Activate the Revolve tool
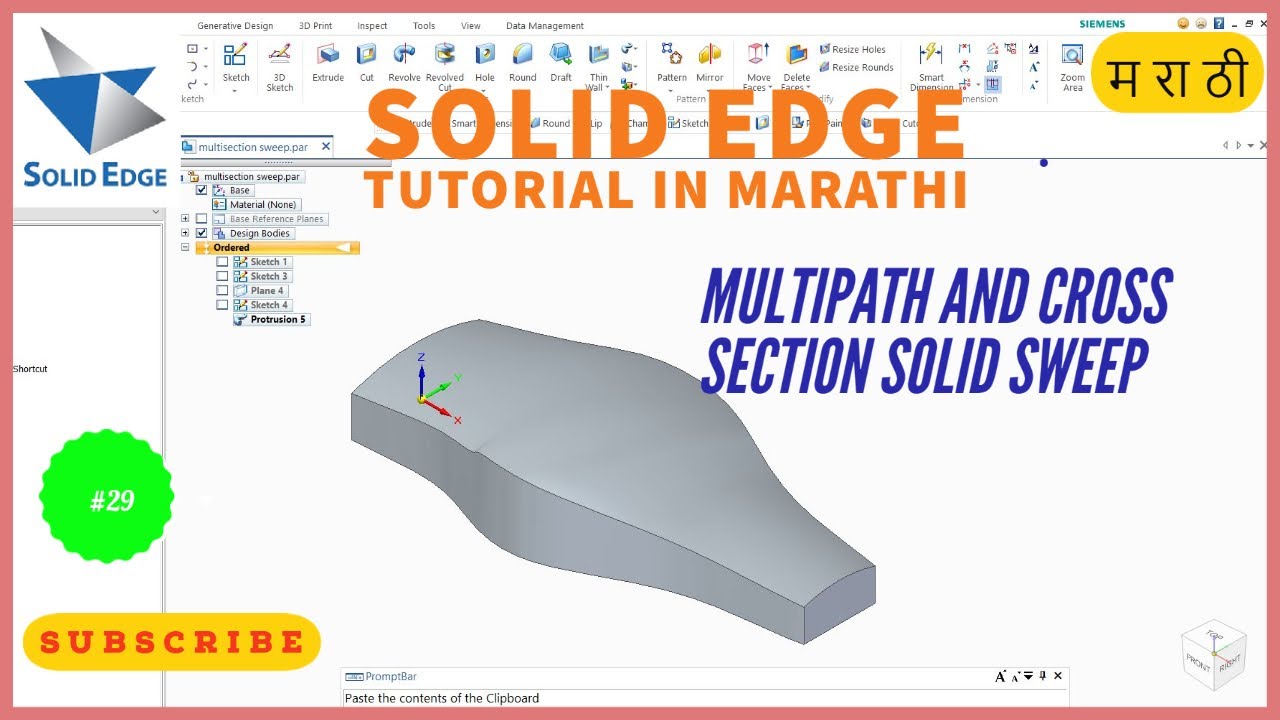 [x=404, y=62]
